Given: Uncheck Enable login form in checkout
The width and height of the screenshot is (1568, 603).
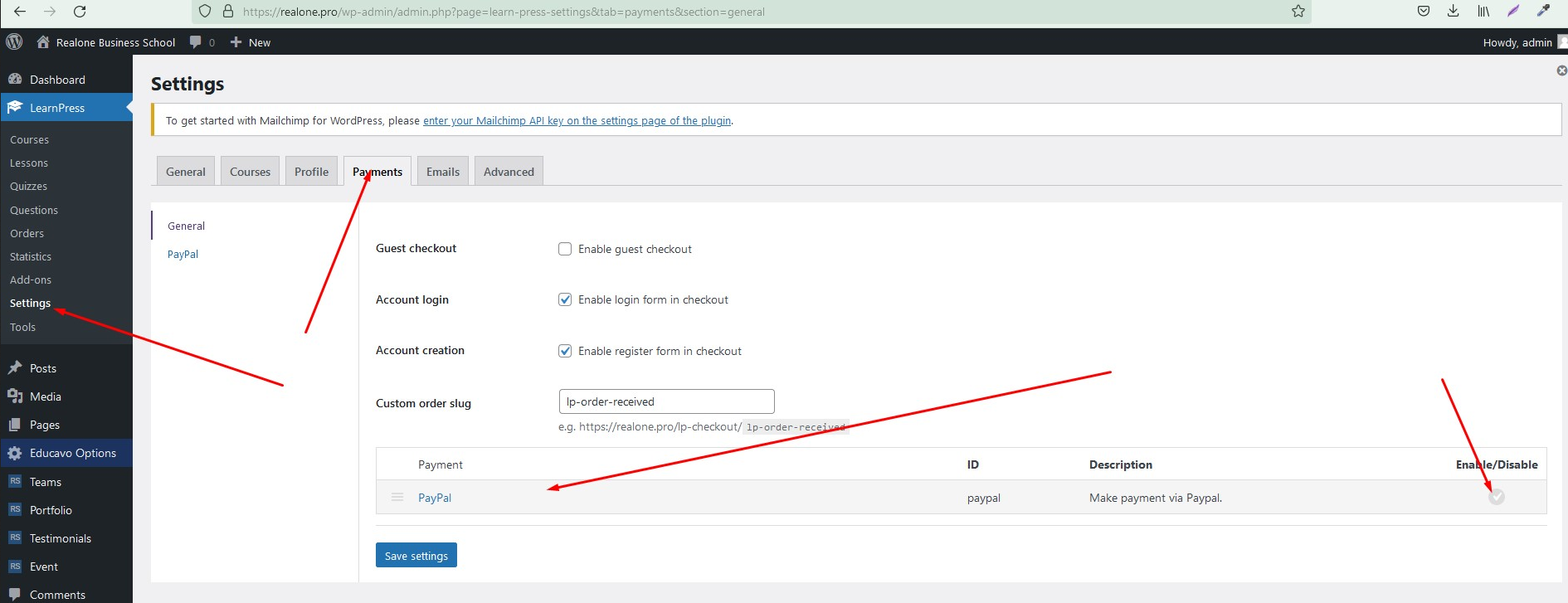Looking at the screenshot, I should [x=565, y=299].
